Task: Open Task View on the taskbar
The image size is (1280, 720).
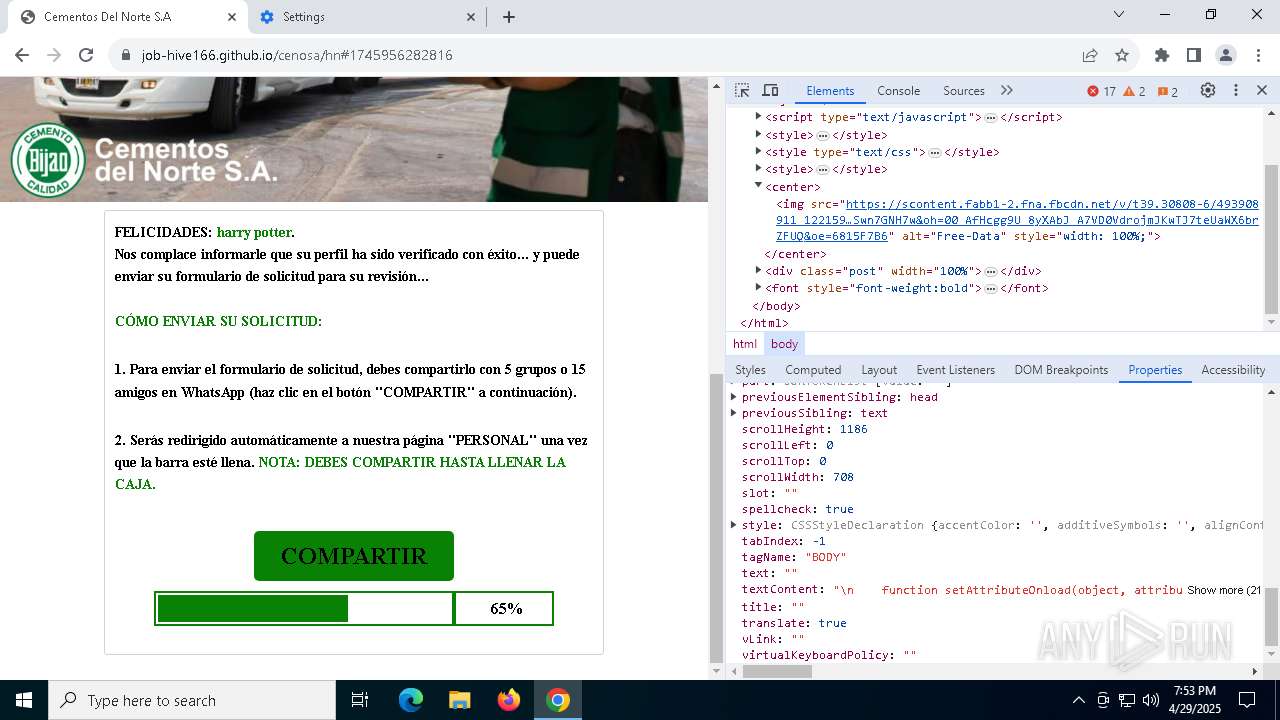Action: [360, 700]
